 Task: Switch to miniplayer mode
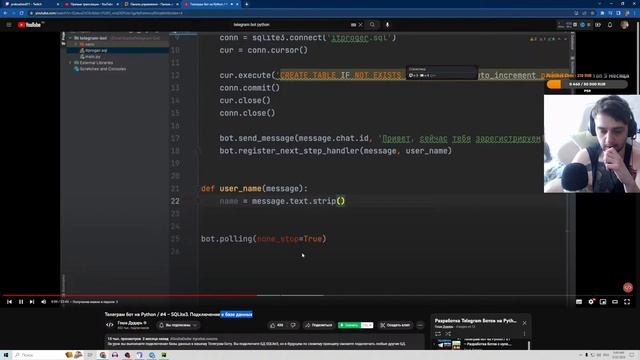click(x=603, y=302)
